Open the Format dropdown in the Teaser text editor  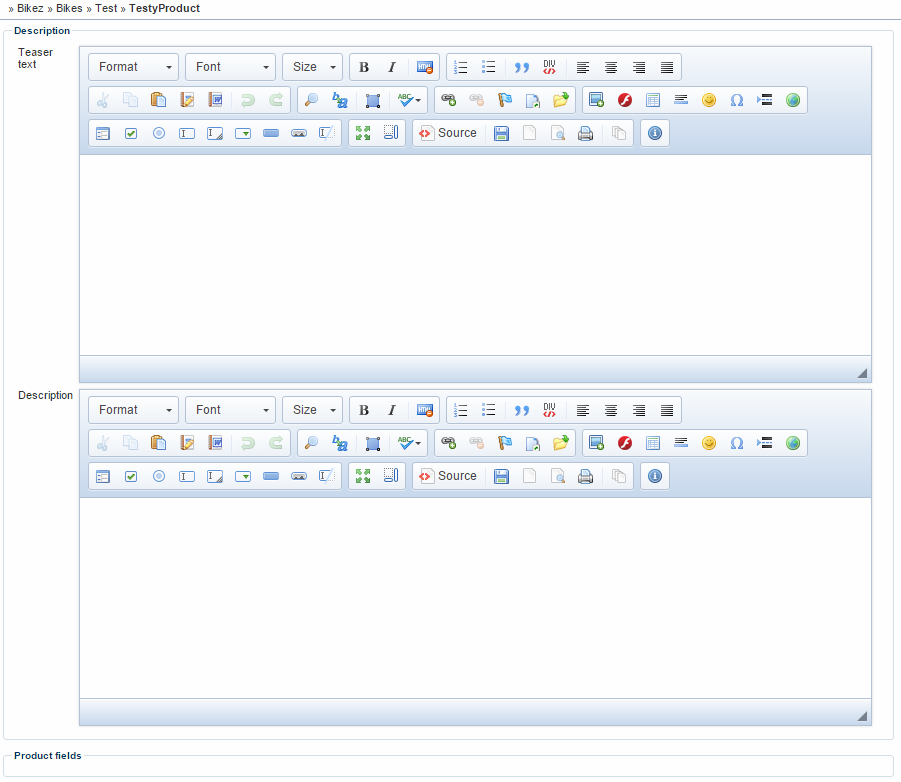[133, 67]
